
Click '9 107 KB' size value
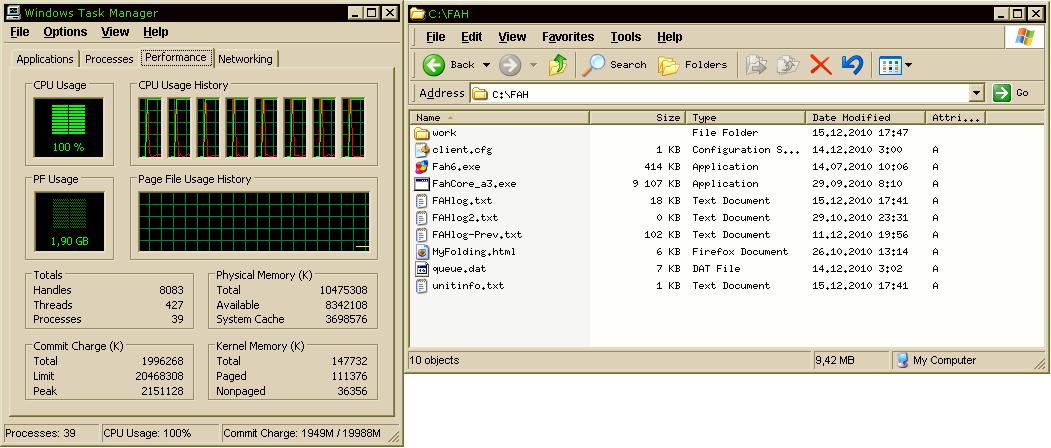click(656, 184)
